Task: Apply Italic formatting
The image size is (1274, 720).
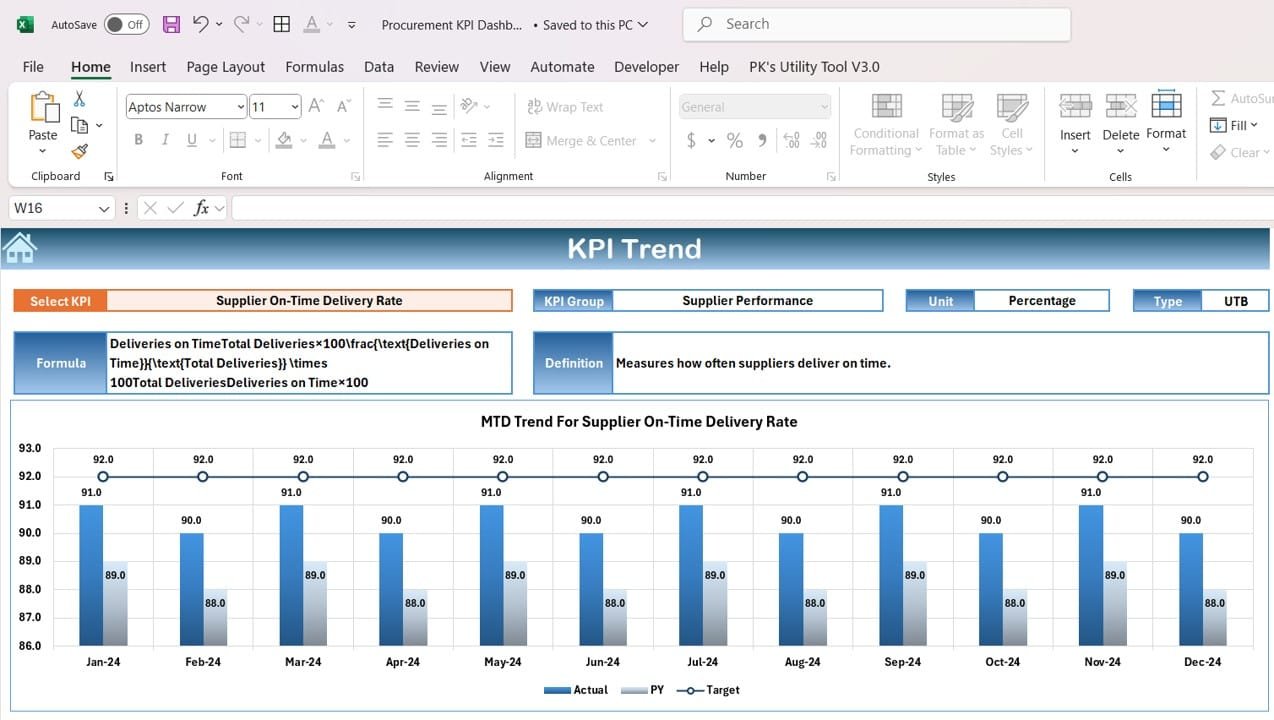Action: tap(165, 140)
